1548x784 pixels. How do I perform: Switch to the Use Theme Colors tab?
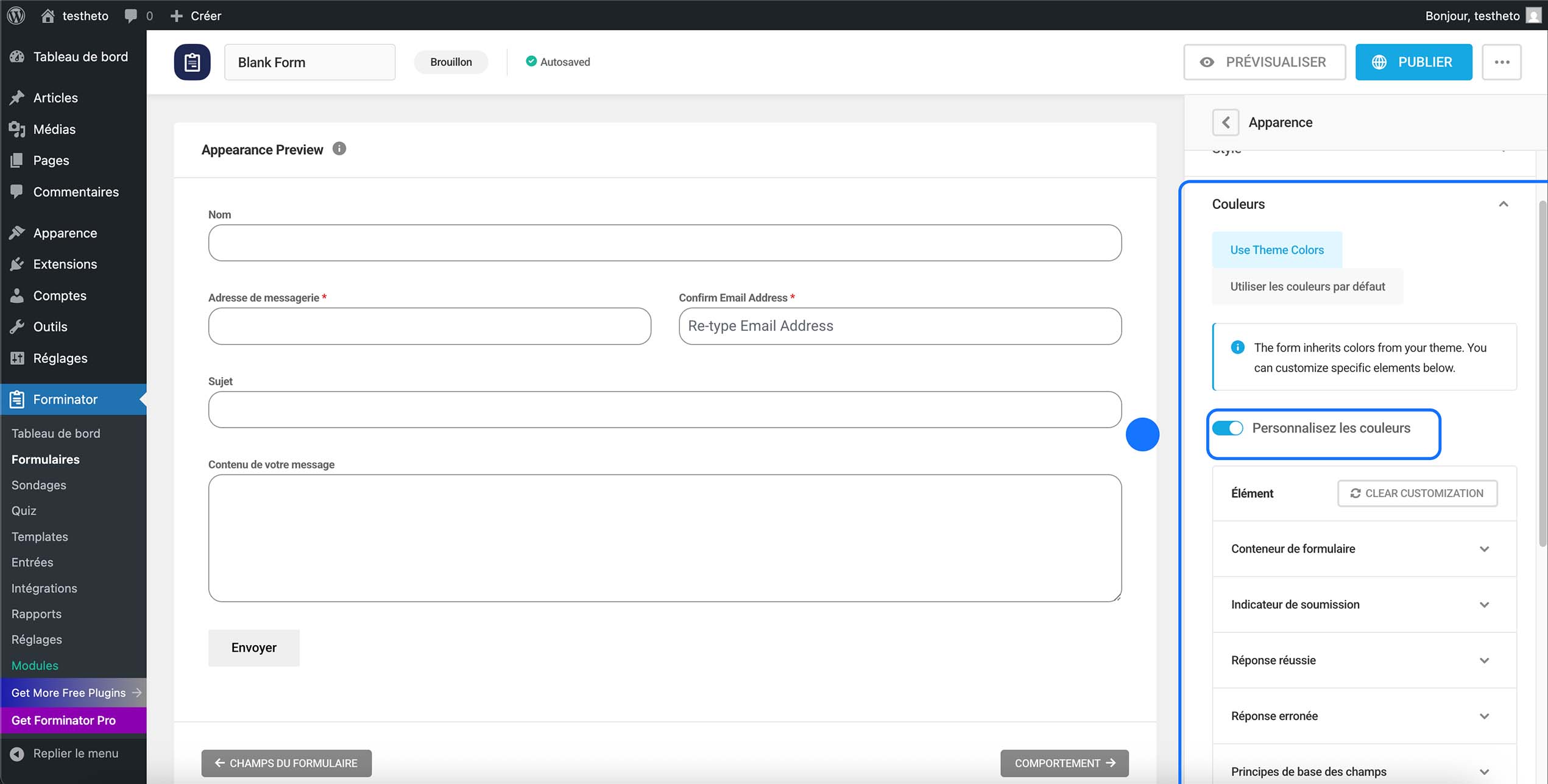coord(1276,249)
